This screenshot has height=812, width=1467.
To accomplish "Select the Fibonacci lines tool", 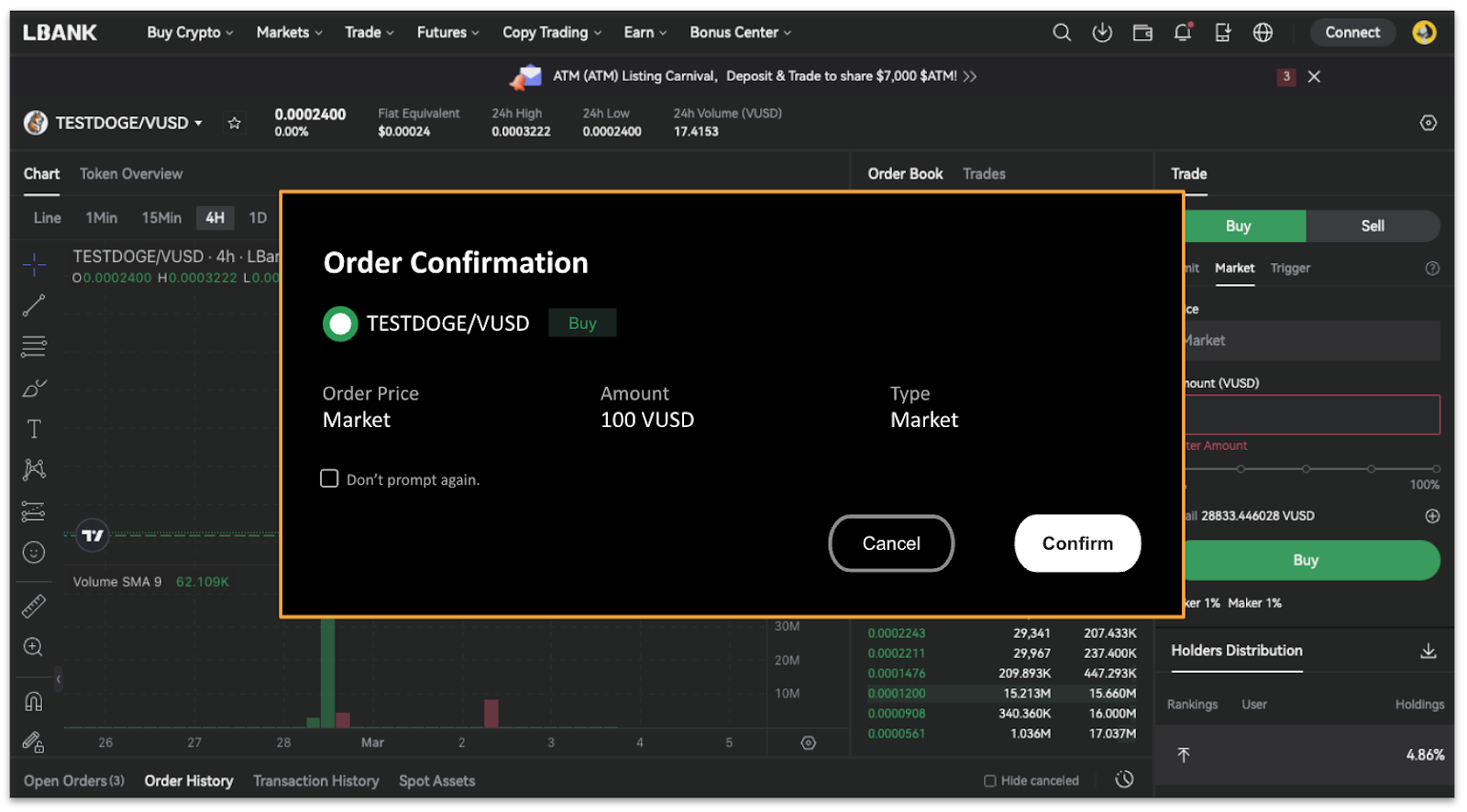I will (x=34, y=346).
